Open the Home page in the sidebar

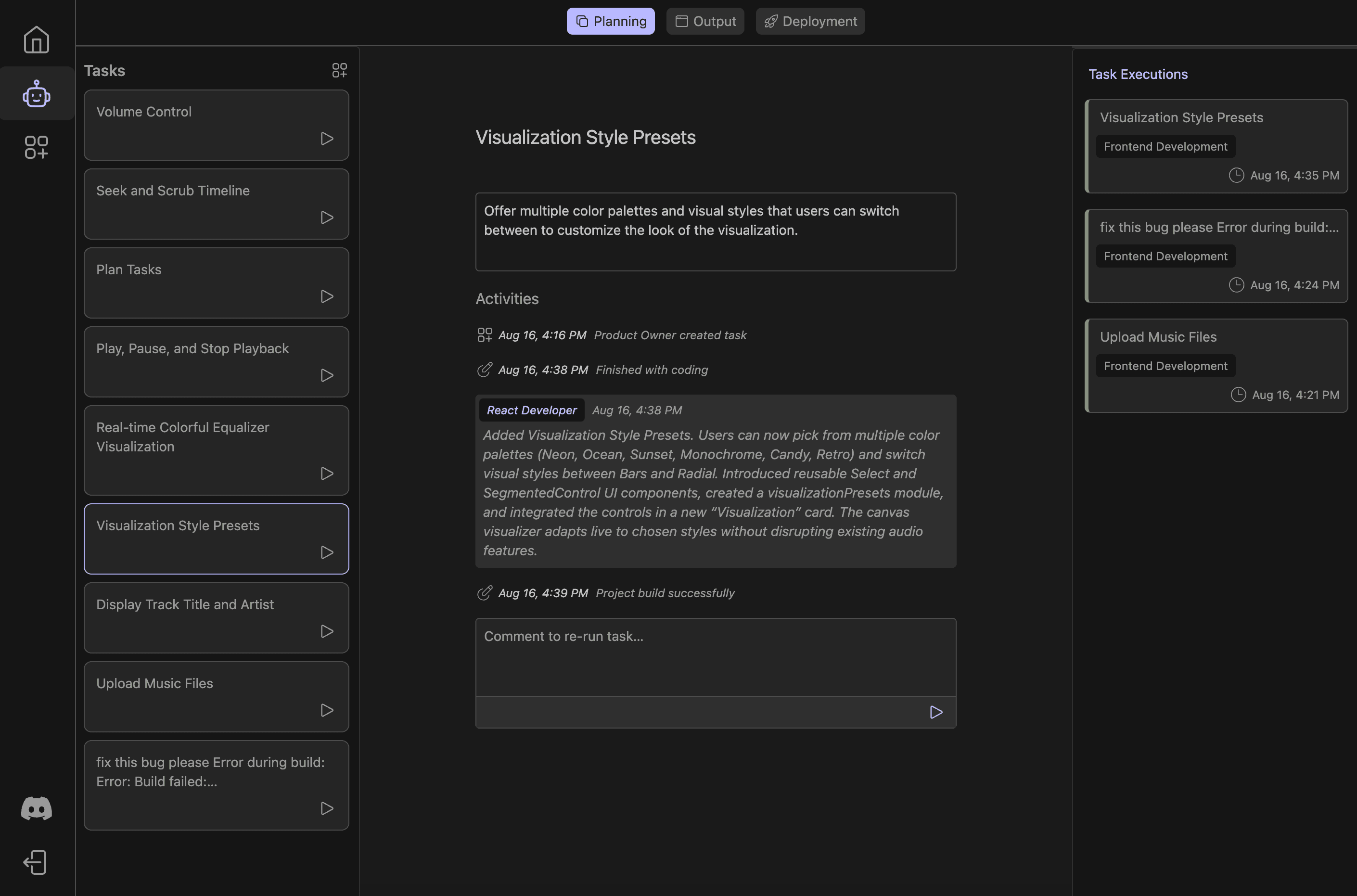click(37, 39)
